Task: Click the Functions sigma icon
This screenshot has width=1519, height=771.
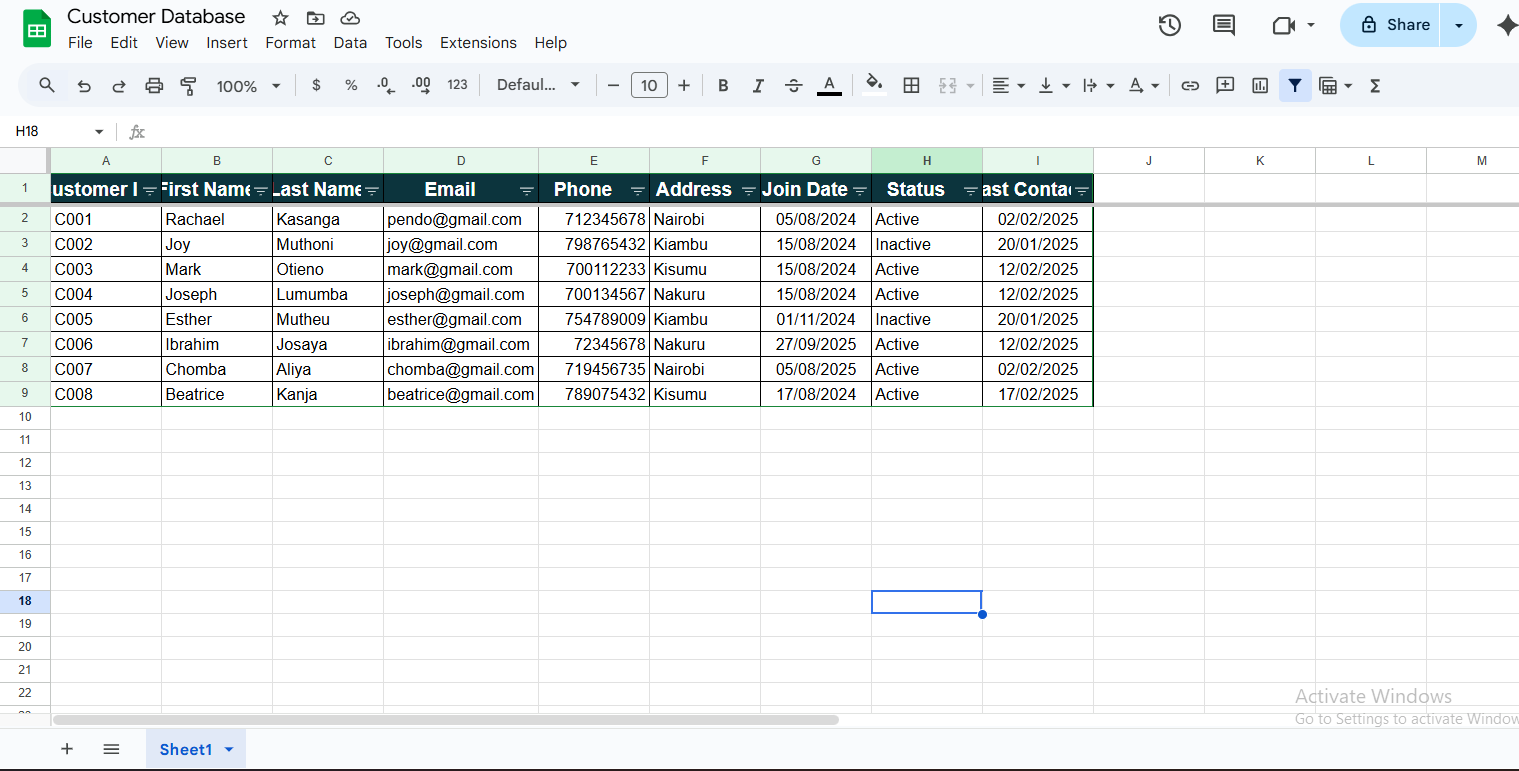Action: (1375, 85)
